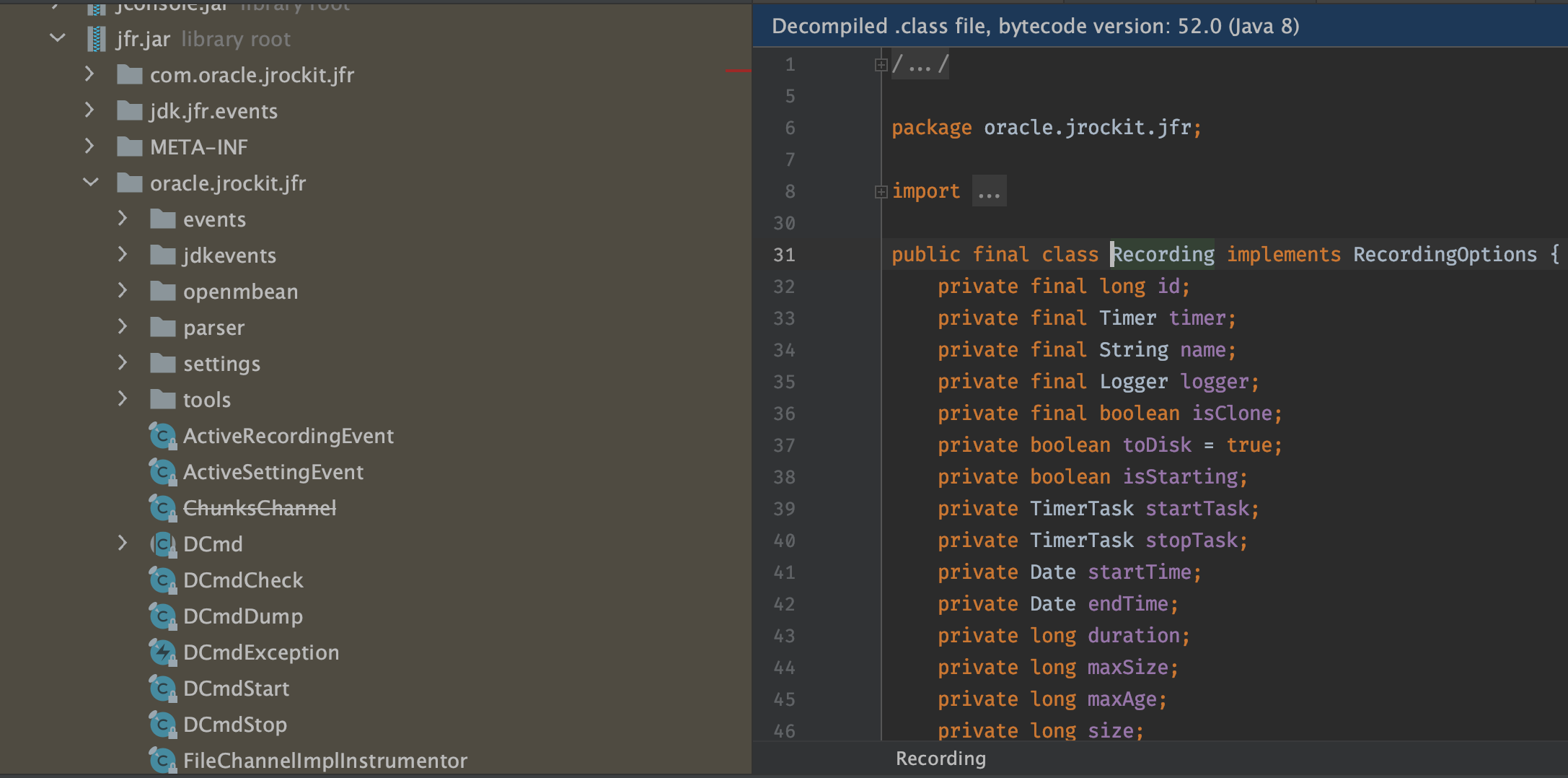This screenshot has height=778, width=1568.
Task: Expand the openmbean subpackage
Action: coord(123,290)
